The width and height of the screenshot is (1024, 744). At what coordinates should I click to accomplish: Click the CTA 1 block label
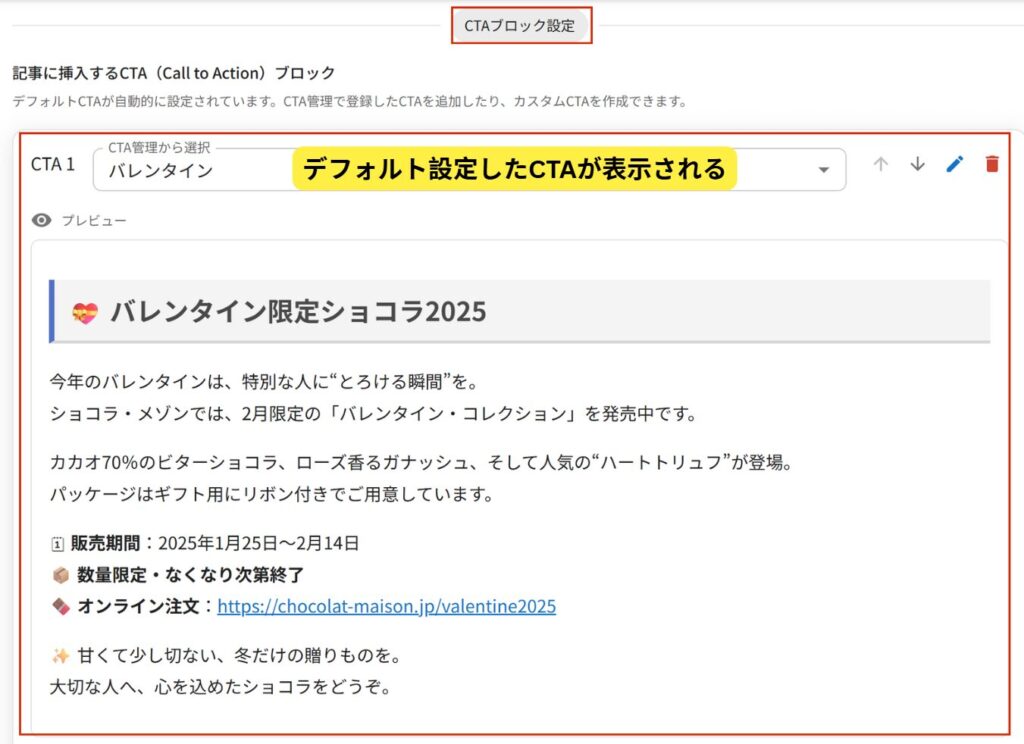(53, 164)
